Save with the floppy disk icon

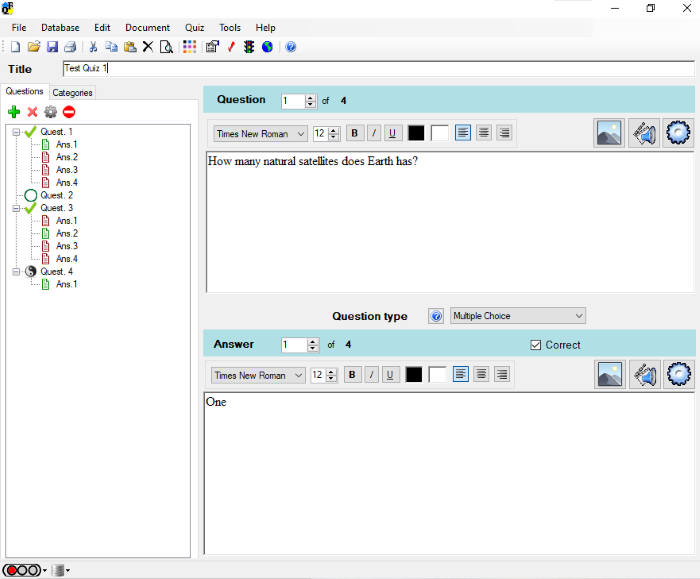52,47
